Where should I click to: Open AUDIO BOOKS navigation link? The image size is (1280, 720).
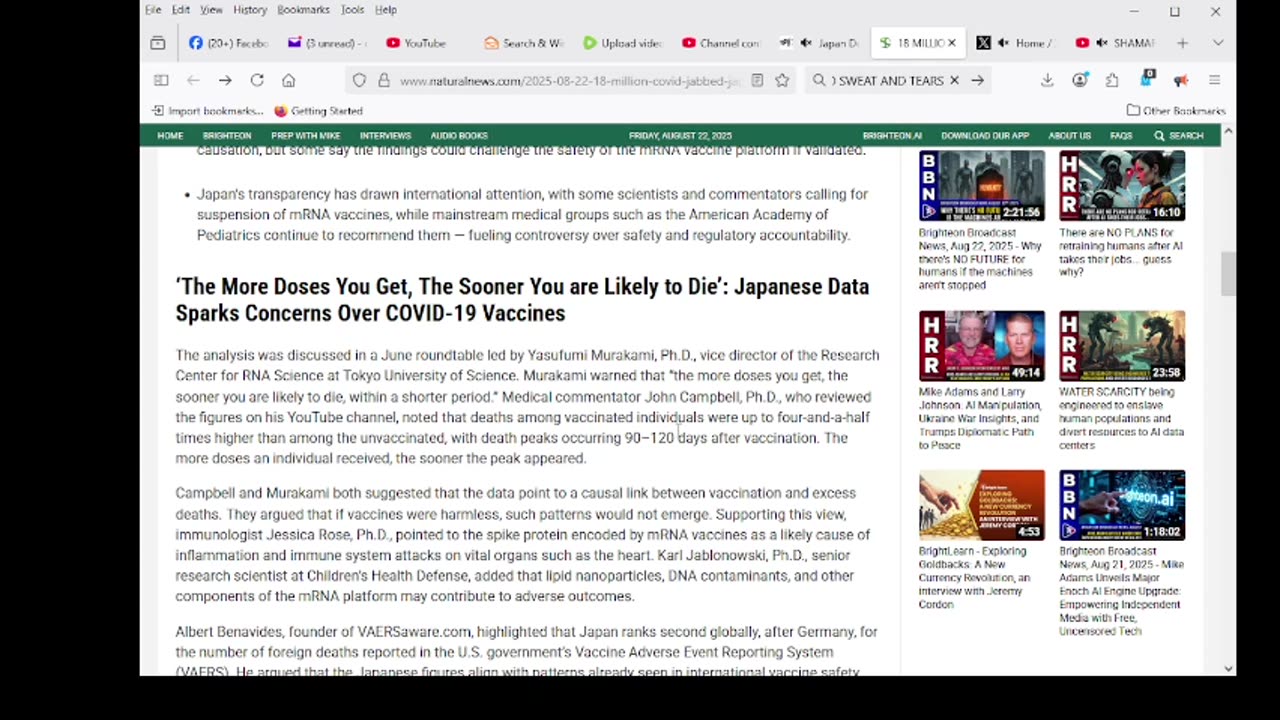click(x=459, y=135)
